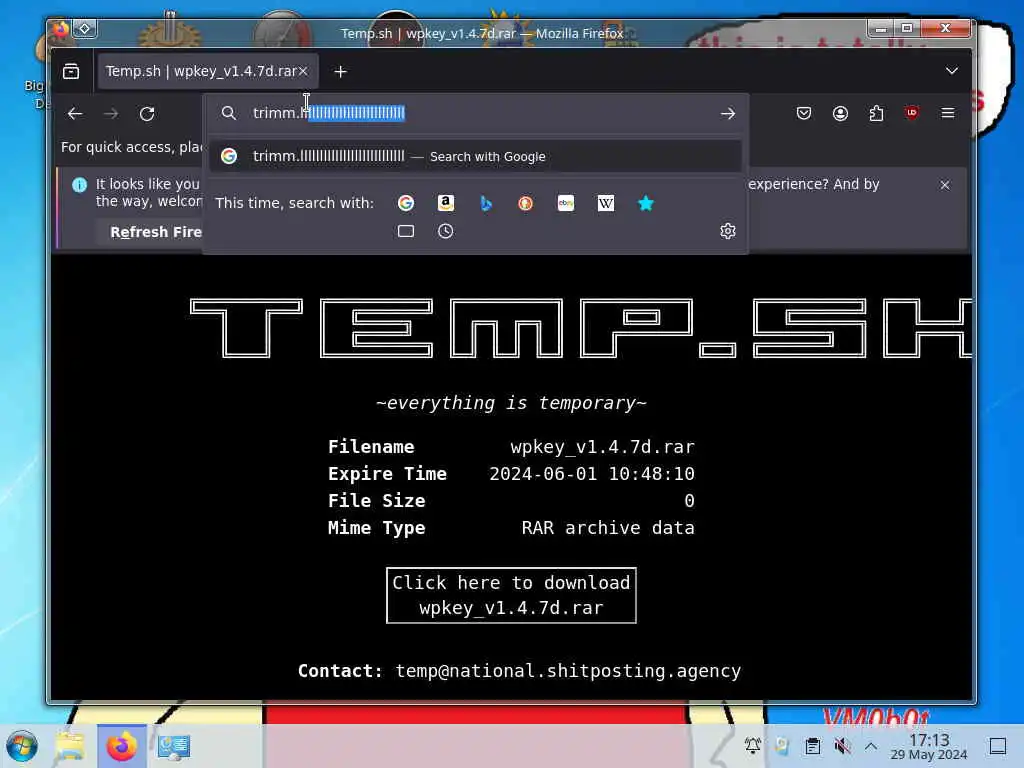Image resolution: width=1024 pixels, height=768 pixels.
Task: Search history with the clock icon
Action: click(x=445, y=231)
